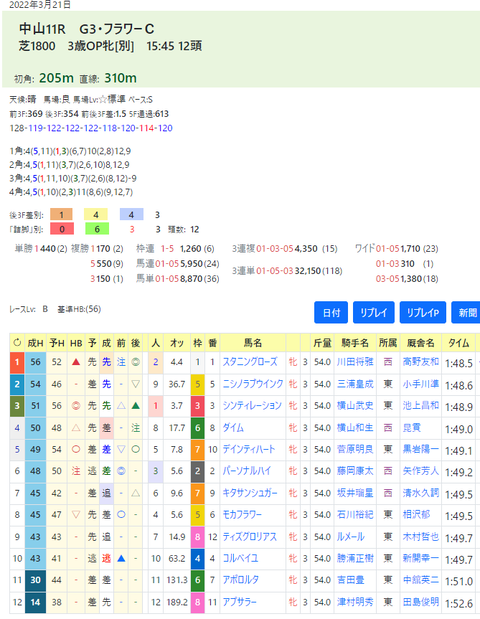Open jockey 藤岡康太 link

355,471
